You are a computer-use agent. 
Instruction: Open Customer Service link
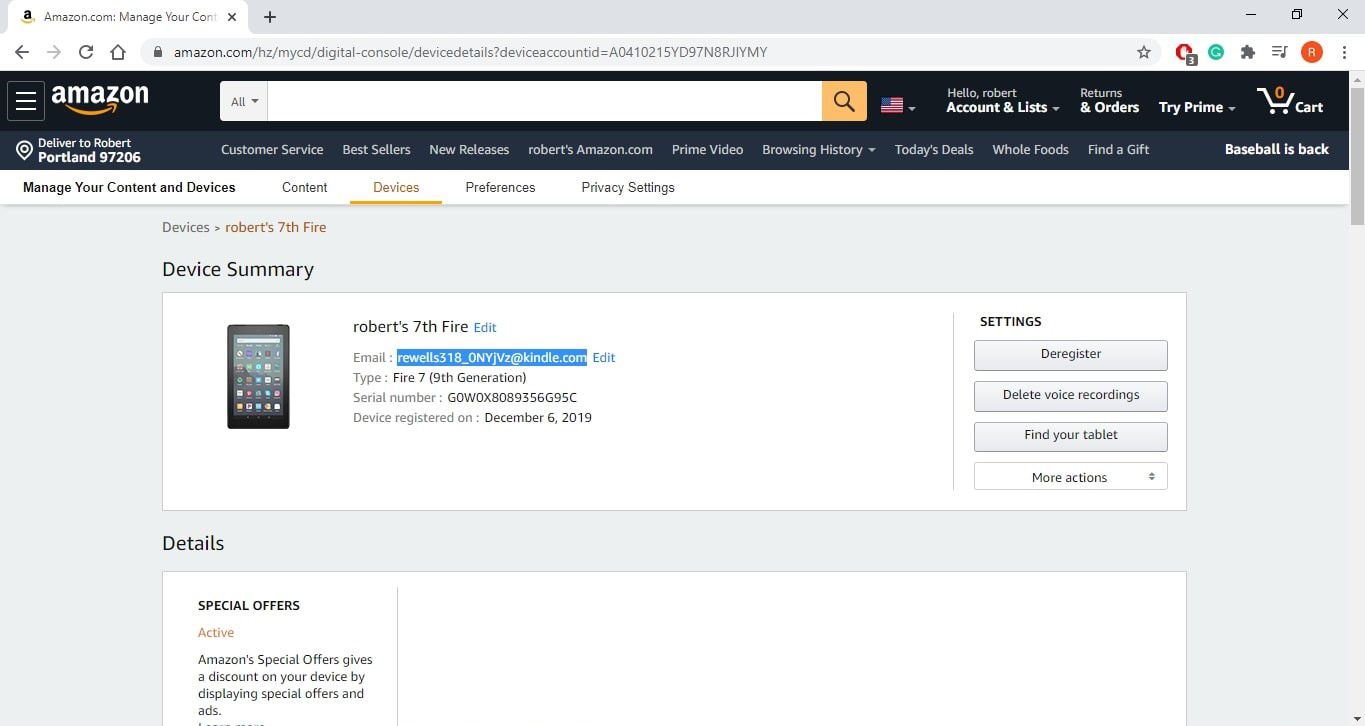tap(272, 149)
